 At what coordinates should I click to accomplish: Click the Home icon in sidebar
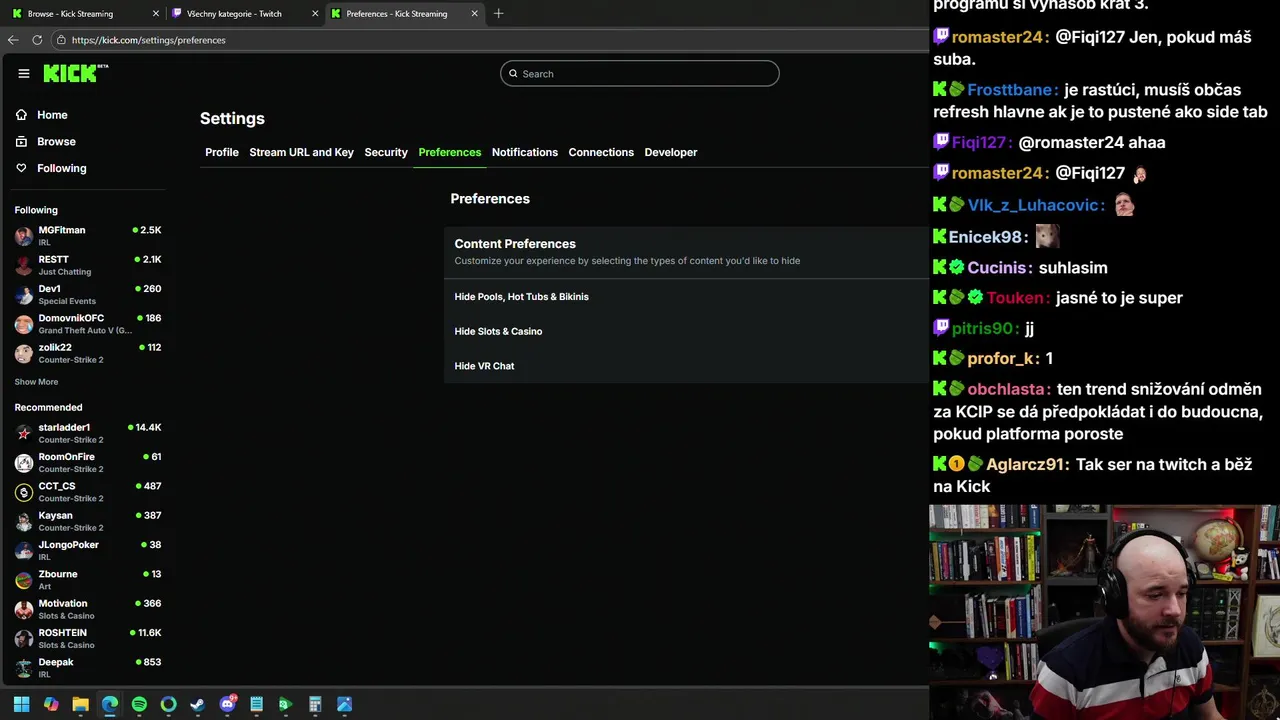(x=21, y=115)
